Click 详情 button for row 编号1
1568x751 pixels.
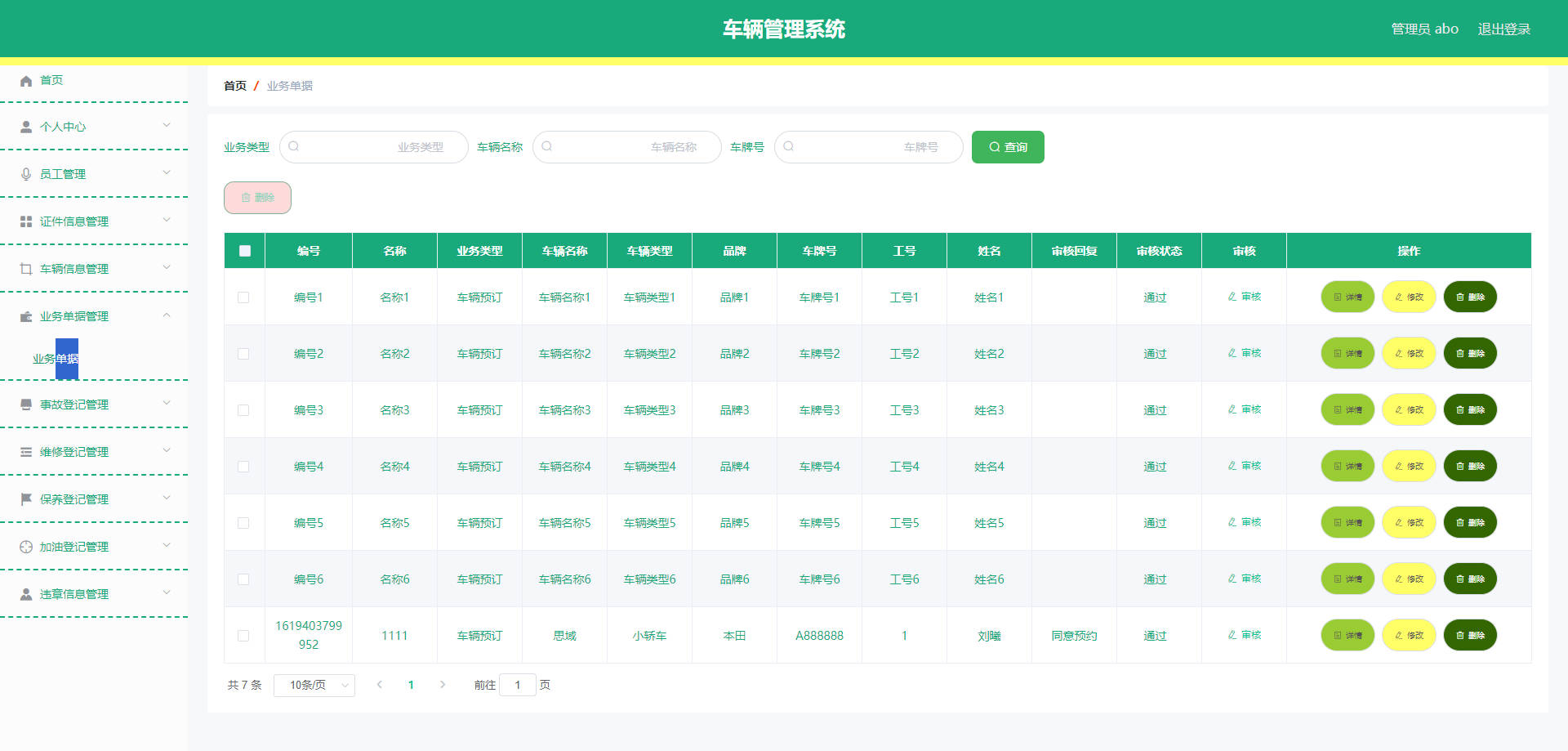click(1347, 297)
